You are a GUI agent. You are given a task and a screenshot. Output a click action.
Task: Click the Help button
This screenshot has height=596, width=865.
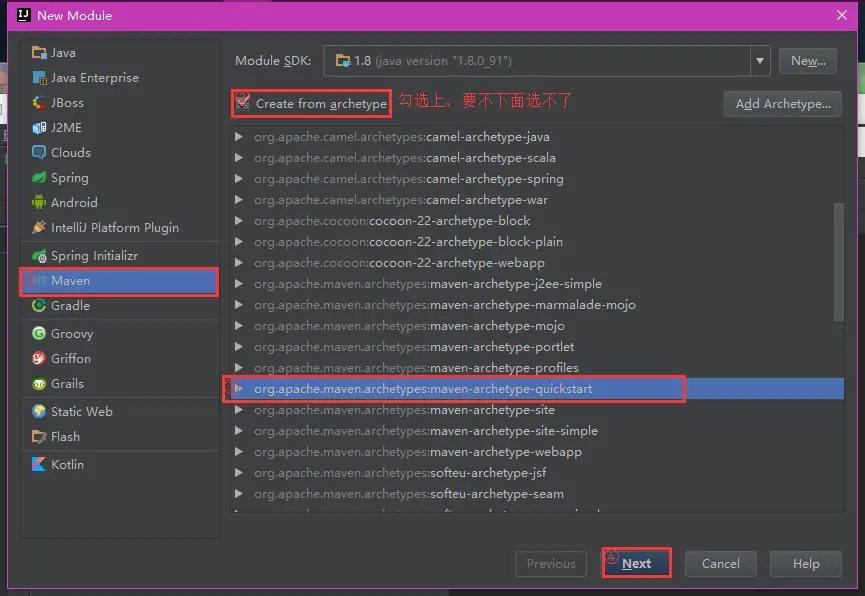click(805, 563)
